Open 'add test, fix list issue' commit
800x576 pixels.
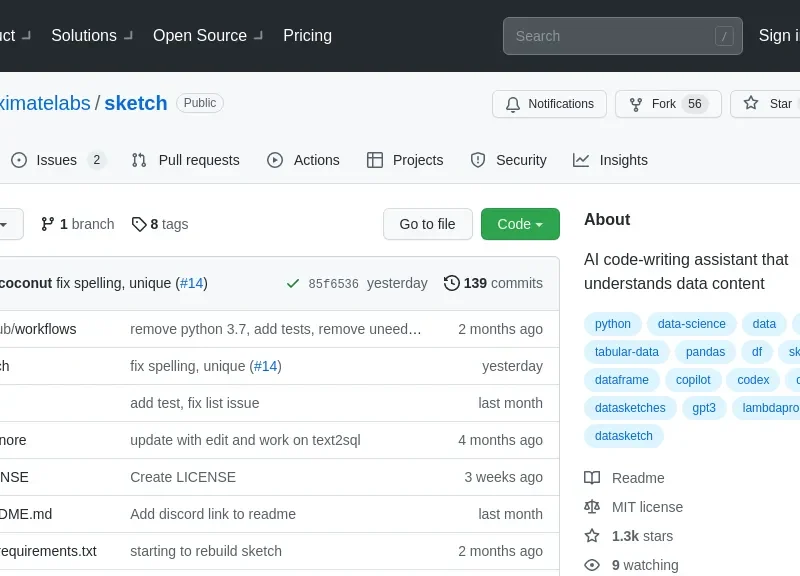pos(194,403)
